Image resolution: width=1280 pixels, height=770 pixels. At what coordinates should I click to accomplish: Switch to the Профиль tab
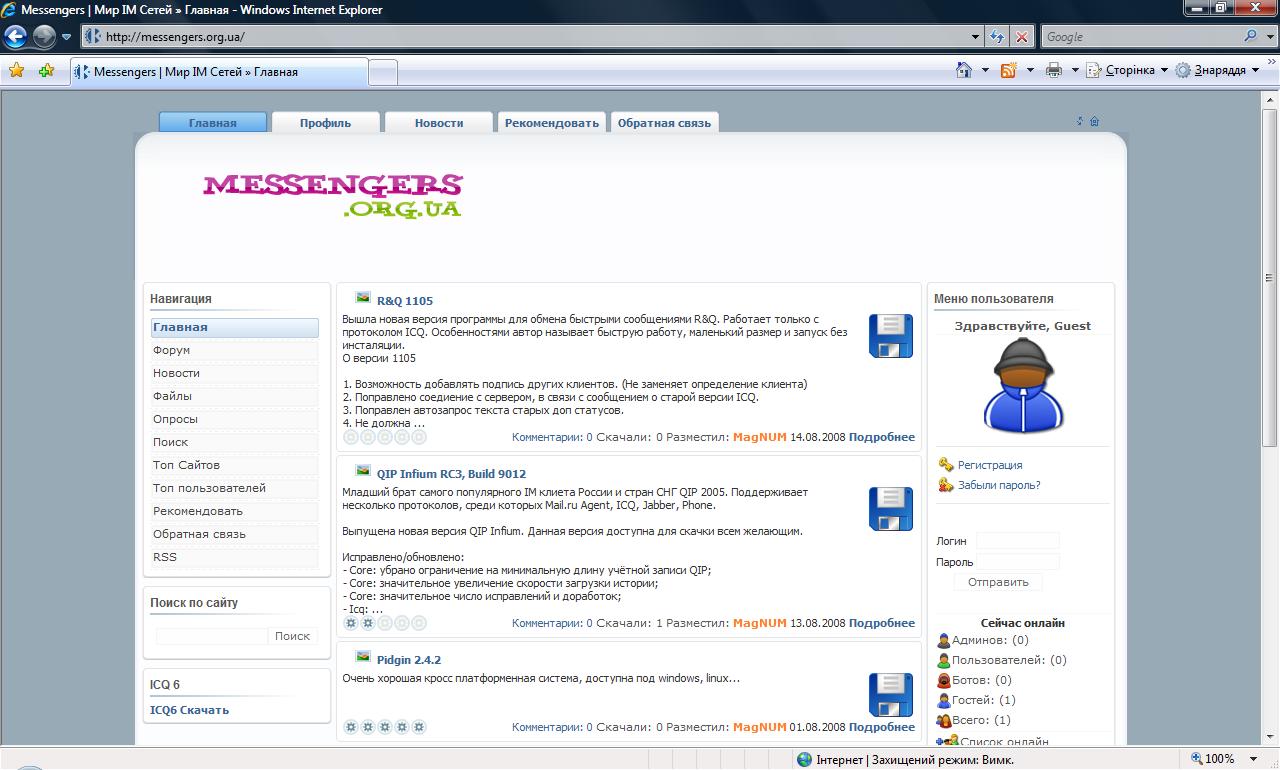coord(325,123)
